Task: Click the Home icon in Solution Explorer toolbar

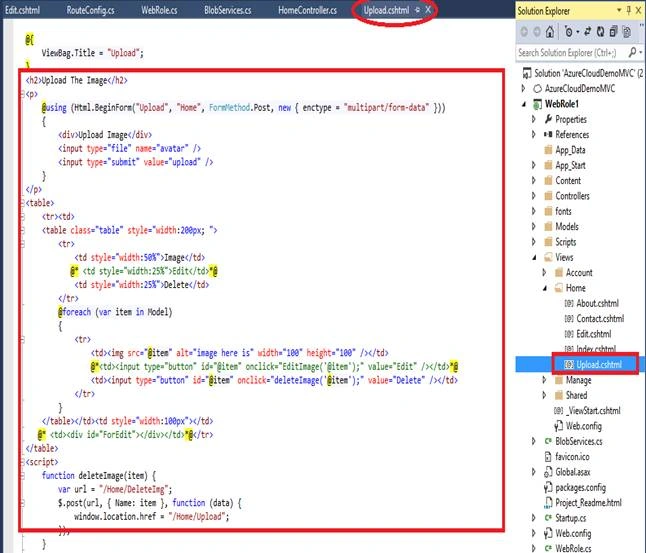Action: pyautogui.click(x=550, y=32)
